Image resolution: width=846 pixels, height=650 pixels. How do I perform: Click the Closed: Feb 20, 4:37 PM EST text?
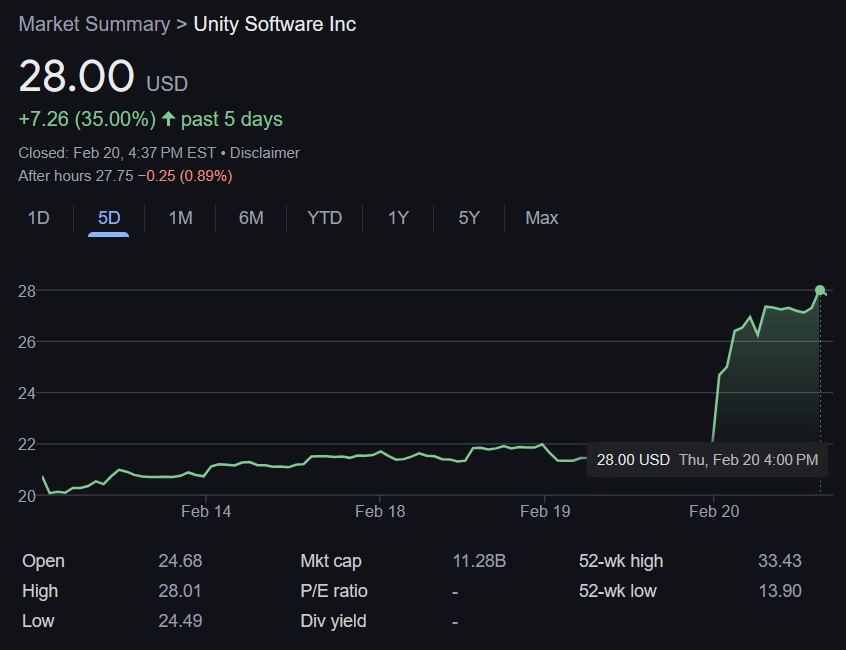coord(117,153)
